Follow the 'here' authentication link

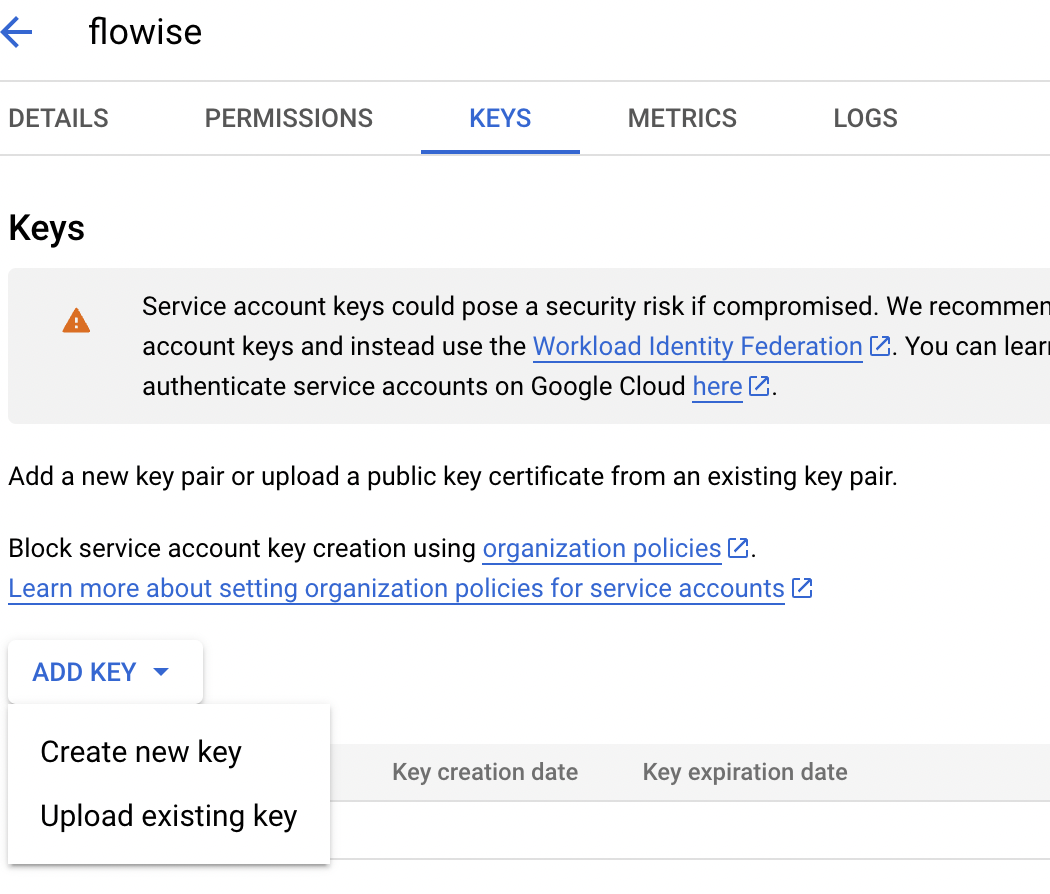pos(717,386)
